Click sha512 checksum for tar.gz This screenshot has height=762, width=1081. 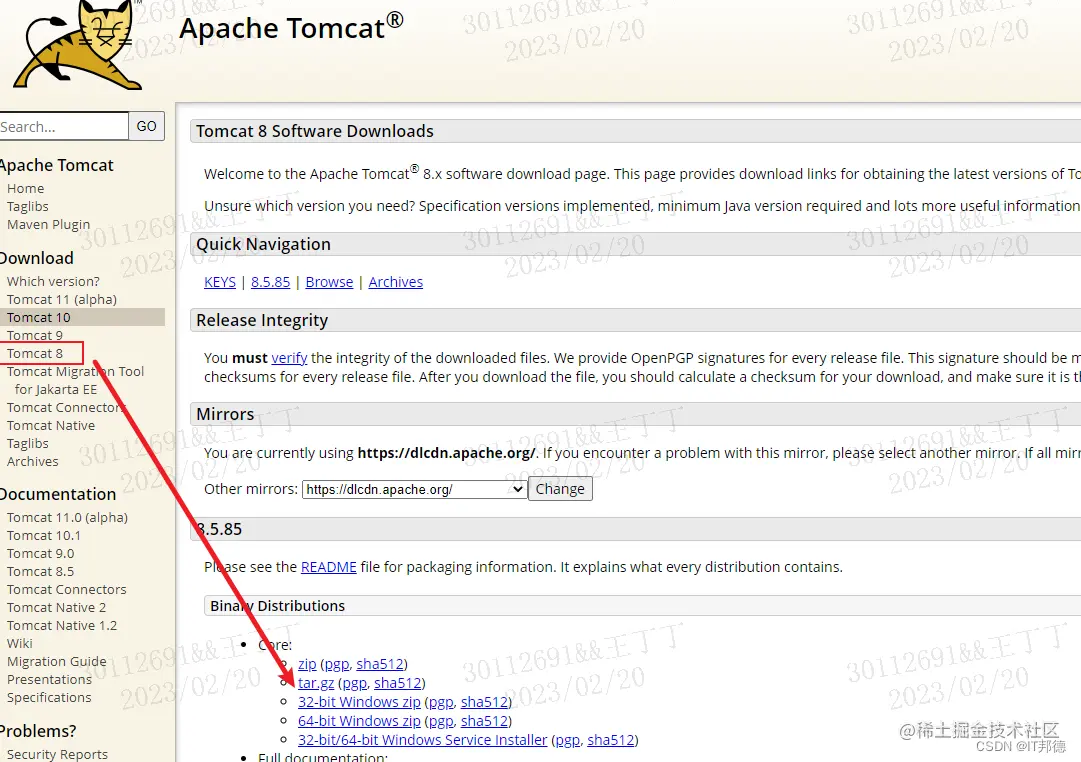[x=398, y=683]
